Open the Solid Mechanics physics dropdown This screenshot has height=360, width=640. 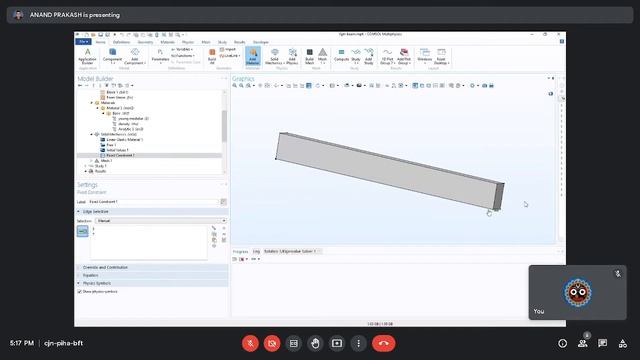click(274, 56)
